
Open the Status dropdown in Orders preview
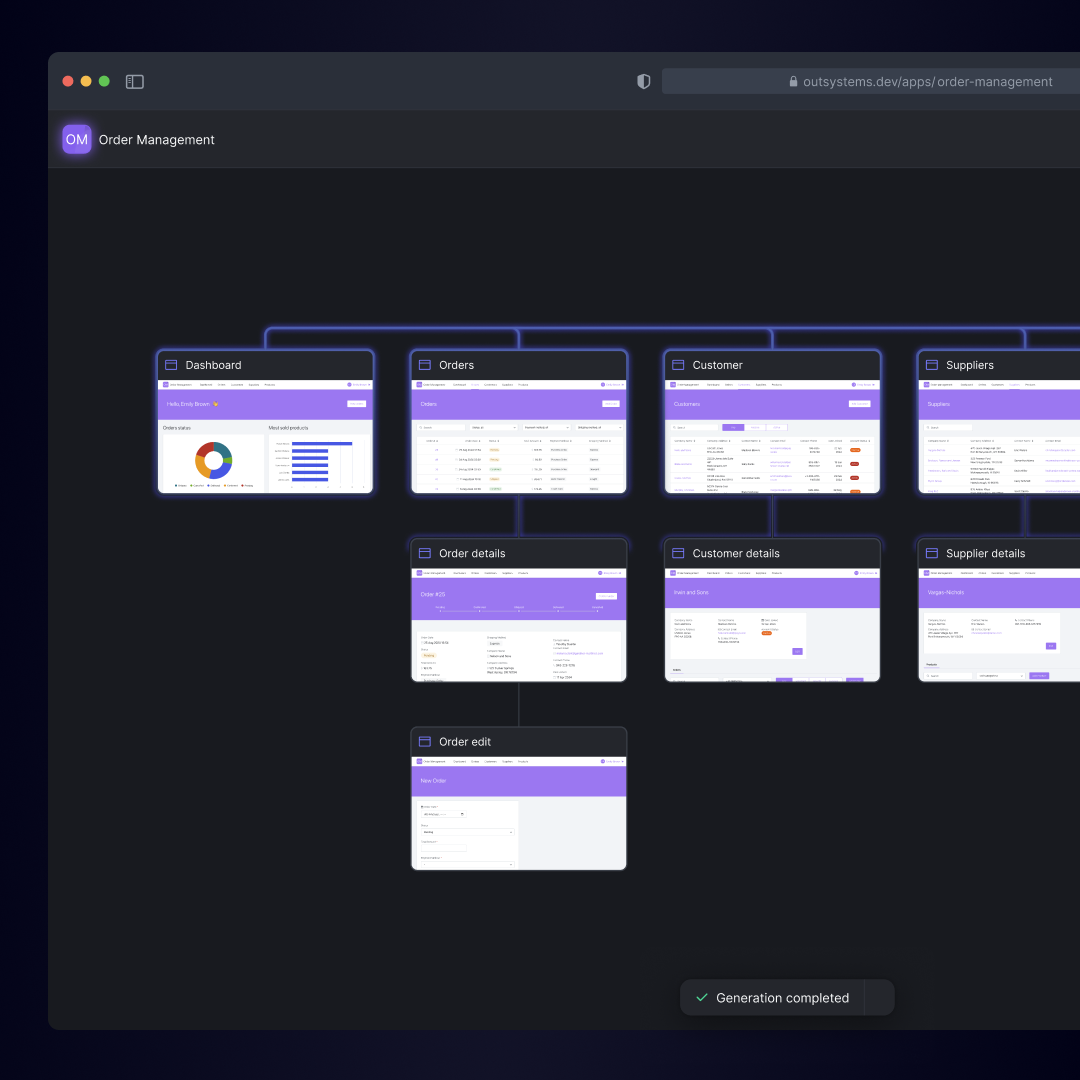tap(494, 427)
